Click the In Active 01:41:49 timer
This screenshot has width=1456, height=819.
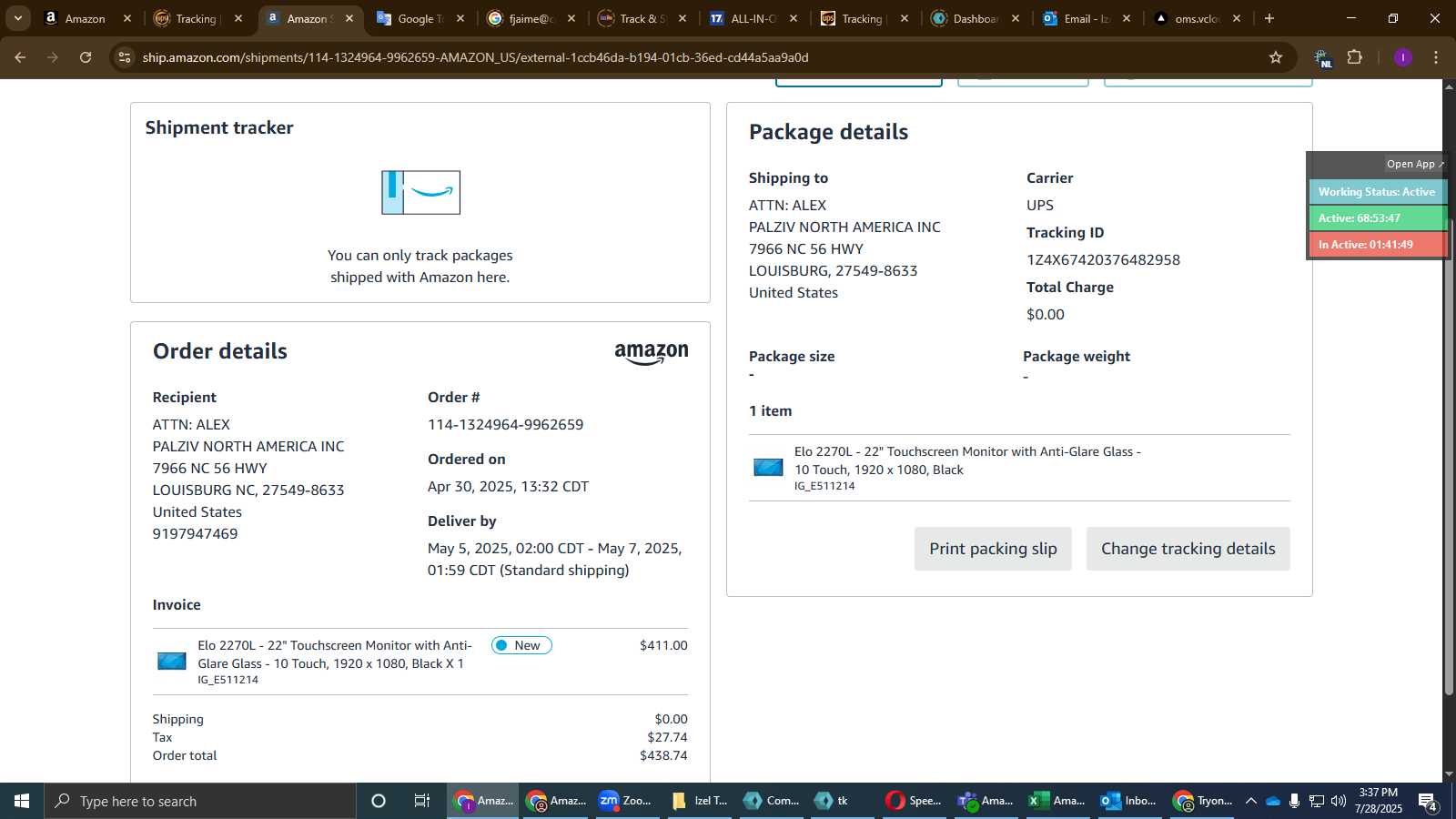1377,245
